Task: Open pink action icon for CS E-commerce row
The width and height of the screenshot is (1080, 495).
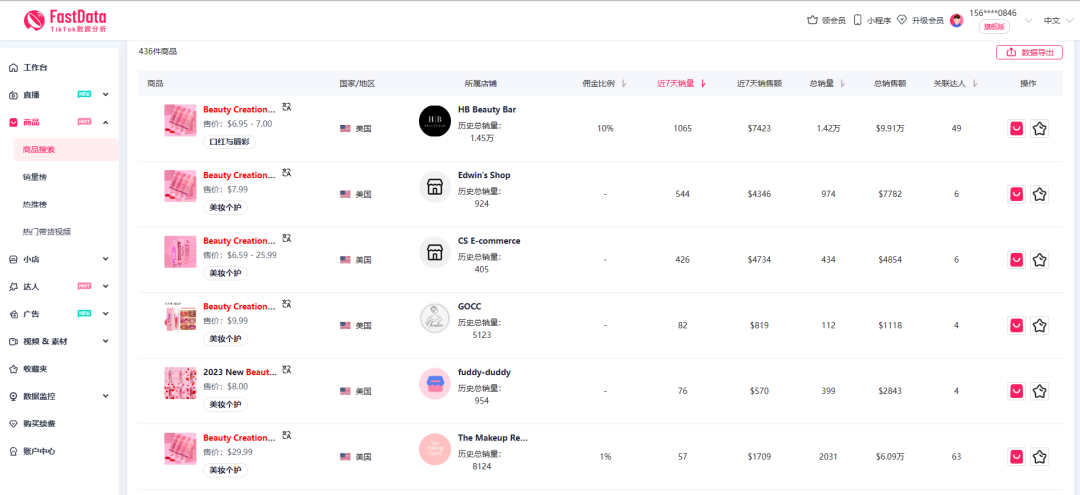Action: [1016, 260]
